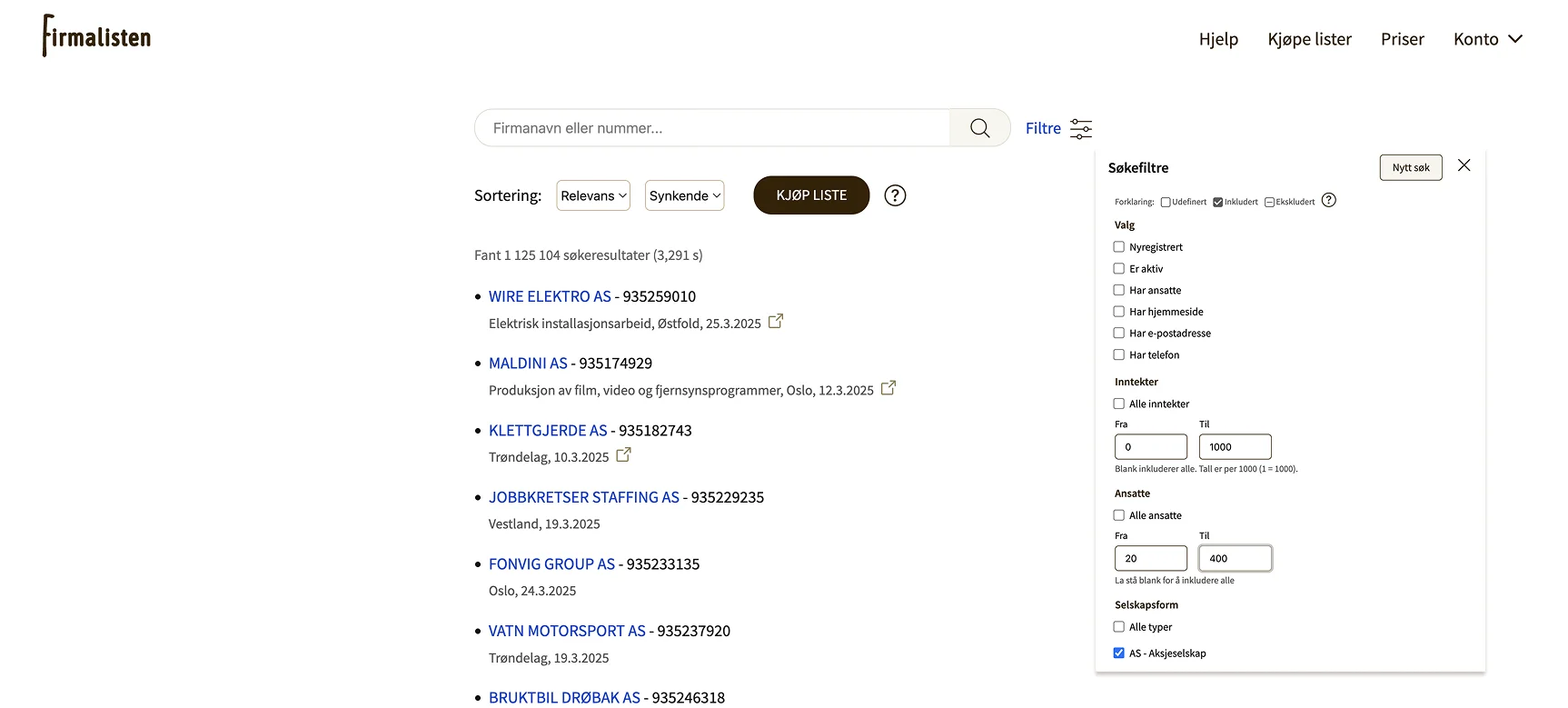Open external link icon for KLETTGJERDE AS
1568x708 pixels.
623,455
